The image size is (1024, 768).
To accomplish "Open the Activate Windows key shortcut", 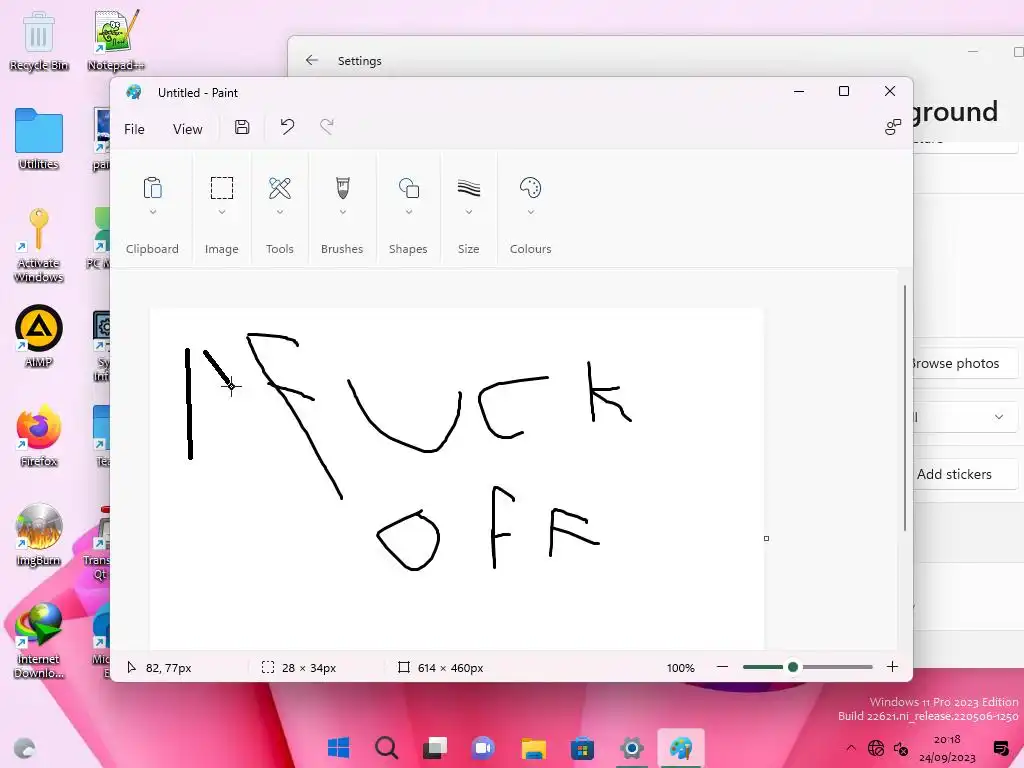I will click(x=39, y=245).
